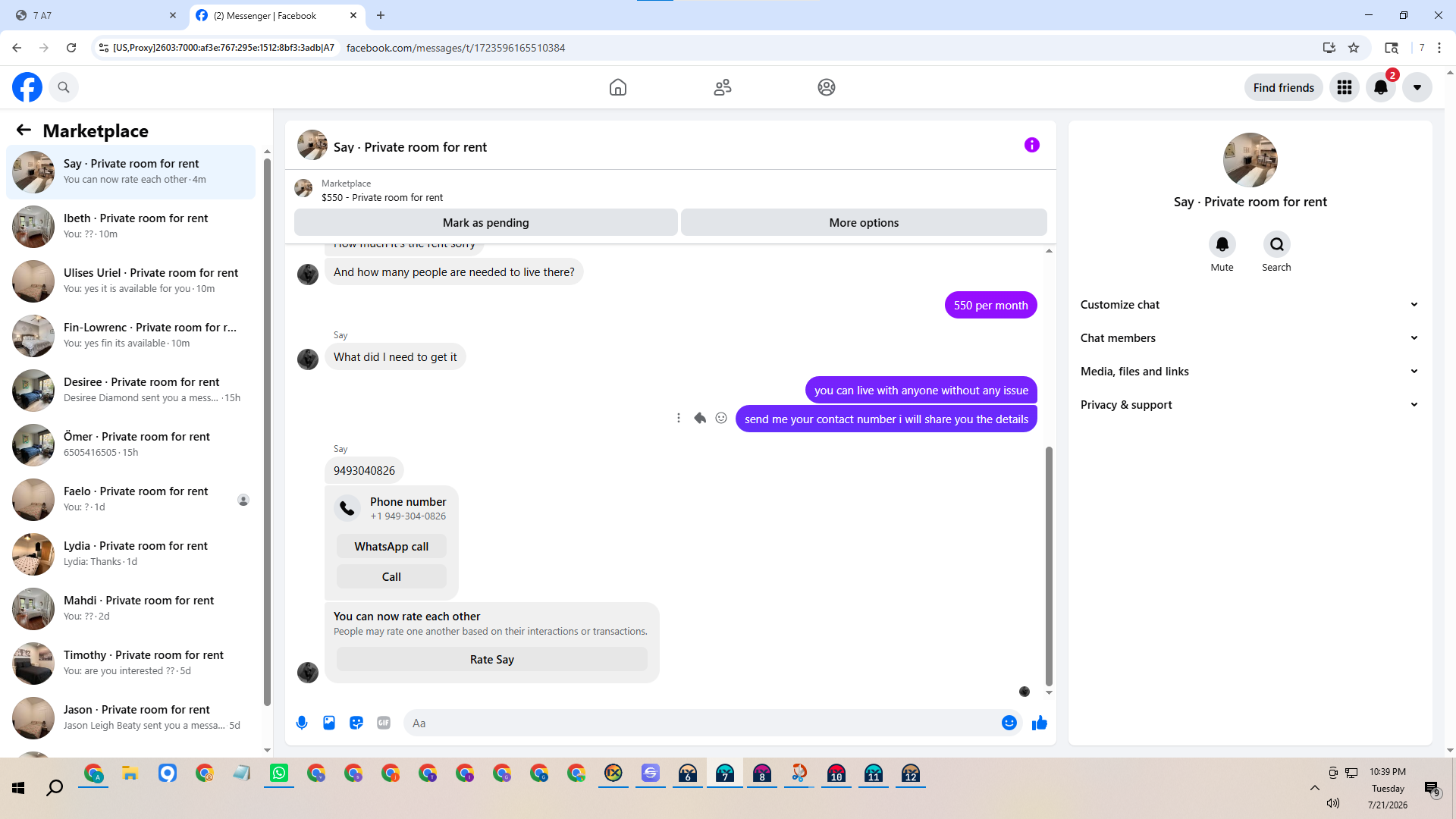Open Lydia · Private room for rent chat

click(x=131, y=554)
